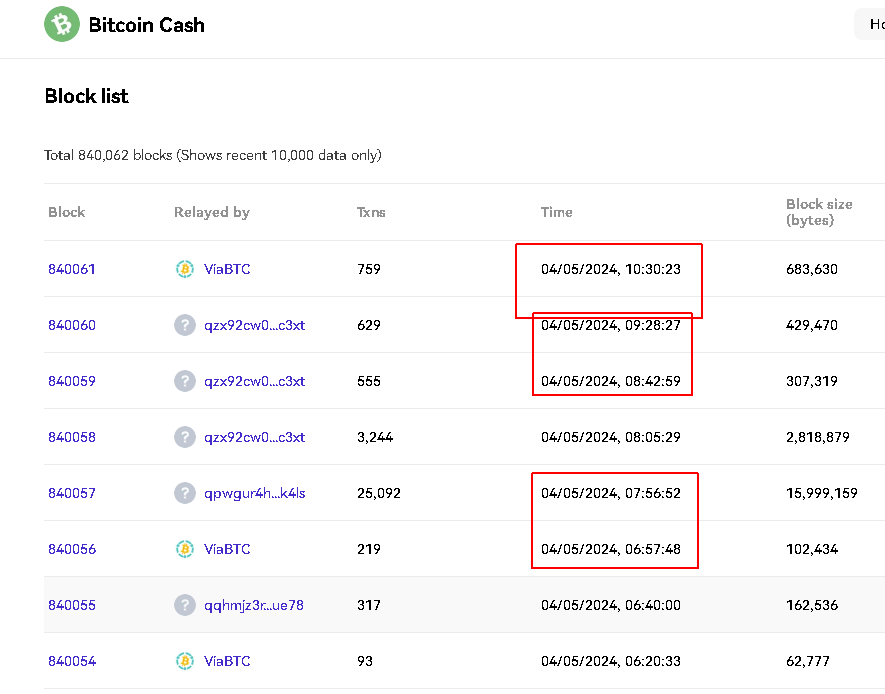Click the ViaBTC icon in row 840061
Image resolution: width=885 pixels, height=694 pixels.
[185, 269]
